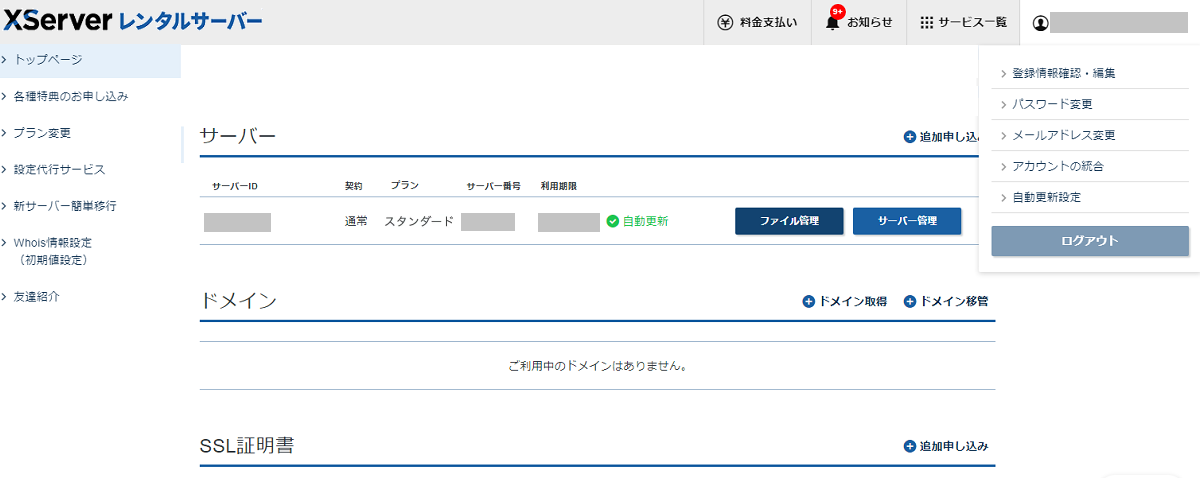Click plus icon beside ドメイン移管
Viewport: 1200px width, 482px height.
(x=910, y=301)
